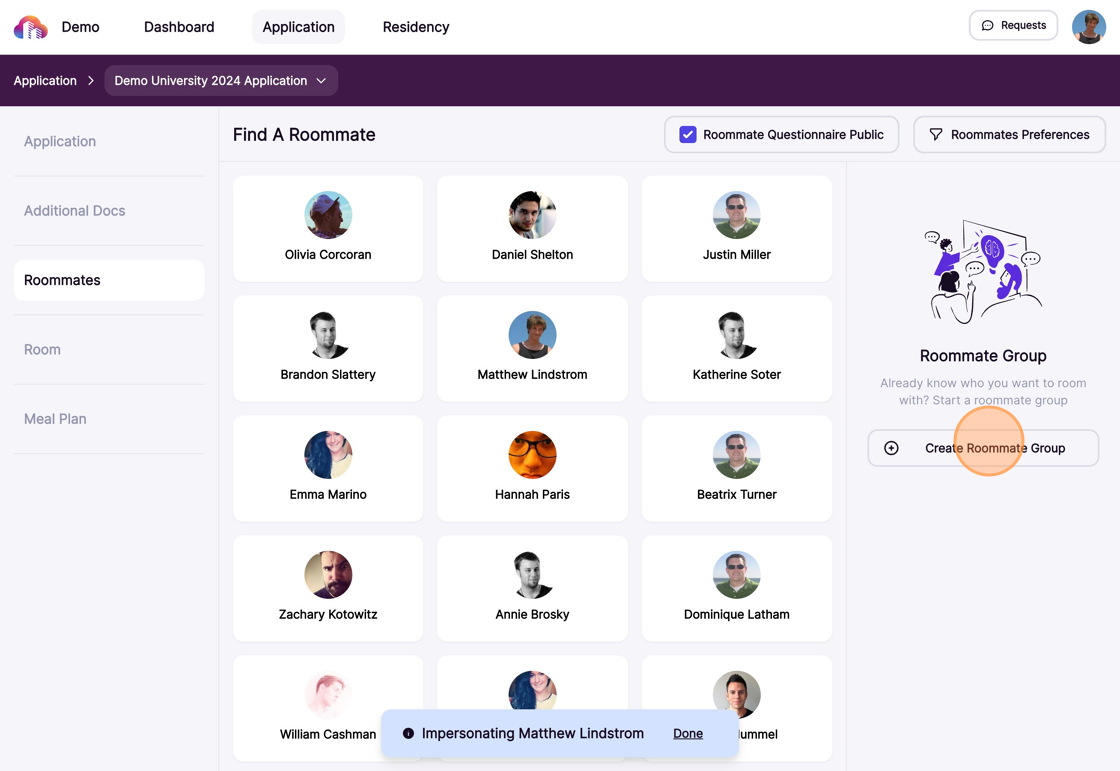Select Dominique Latham's roommate card

tap(736, 588)
